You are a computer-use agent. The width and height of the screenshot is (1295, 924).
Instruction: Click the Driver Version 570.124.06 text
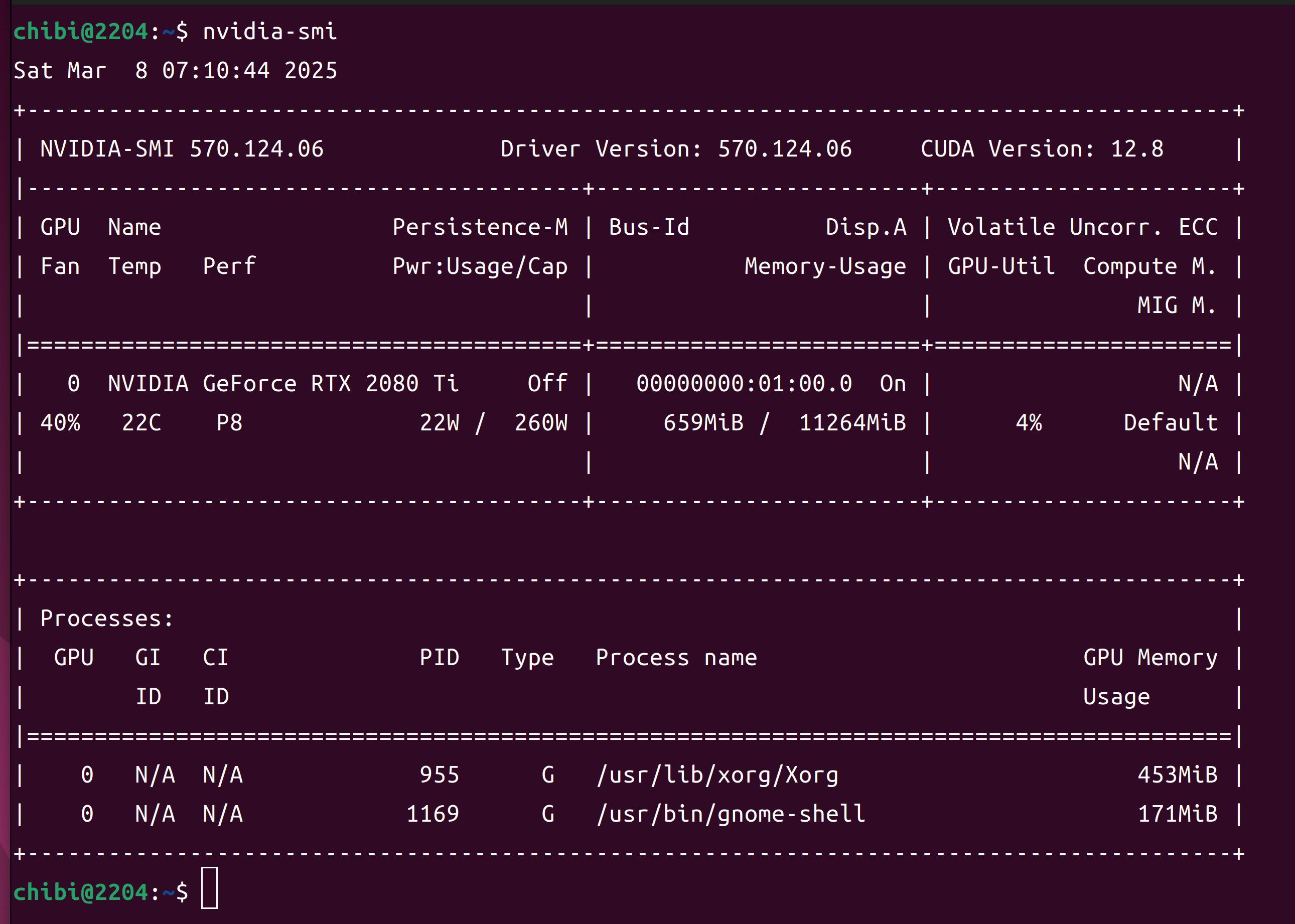tap(676, 149)
